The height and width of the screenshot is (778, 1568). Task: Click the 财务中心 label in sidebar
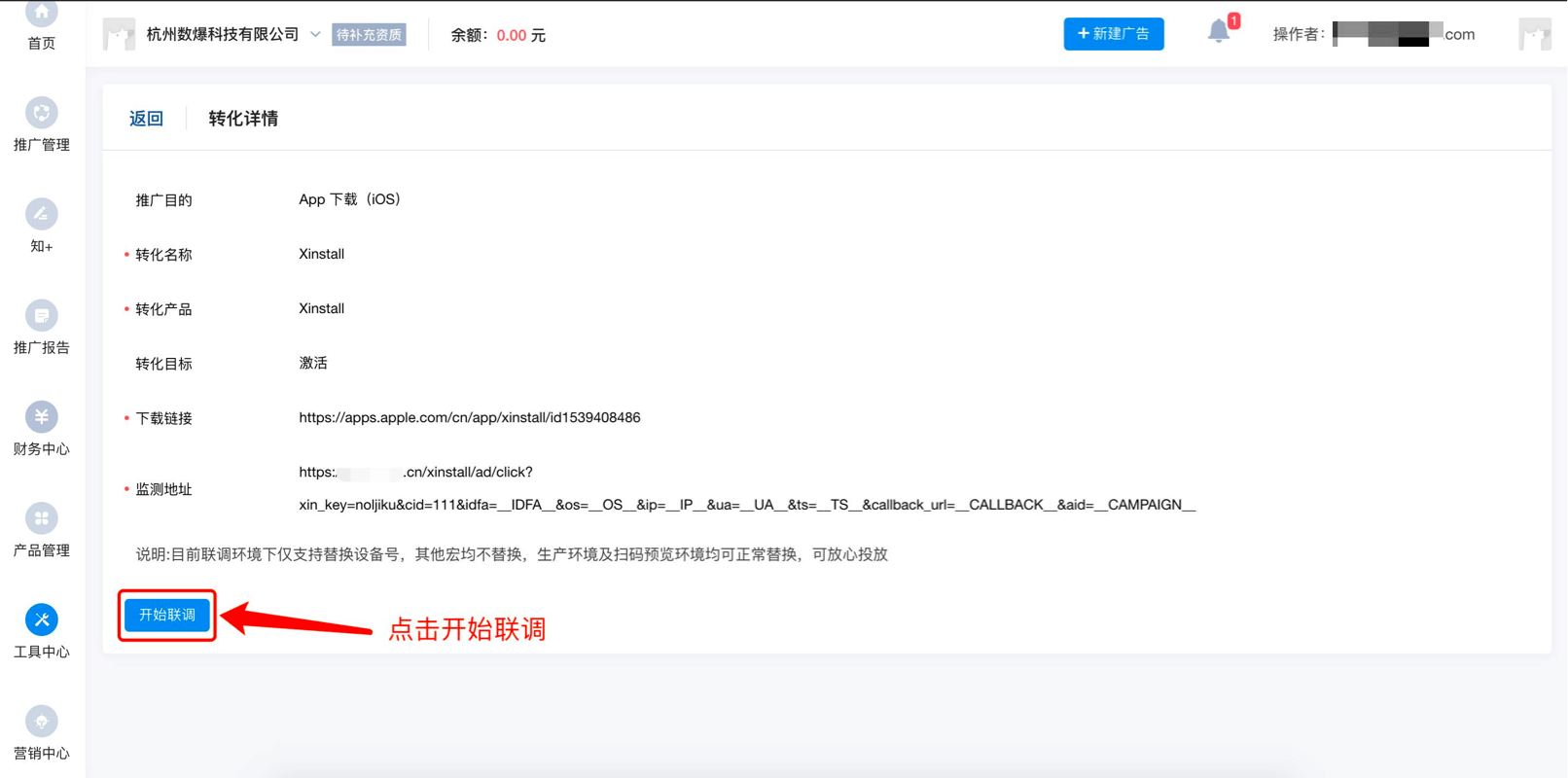[41, 449]
